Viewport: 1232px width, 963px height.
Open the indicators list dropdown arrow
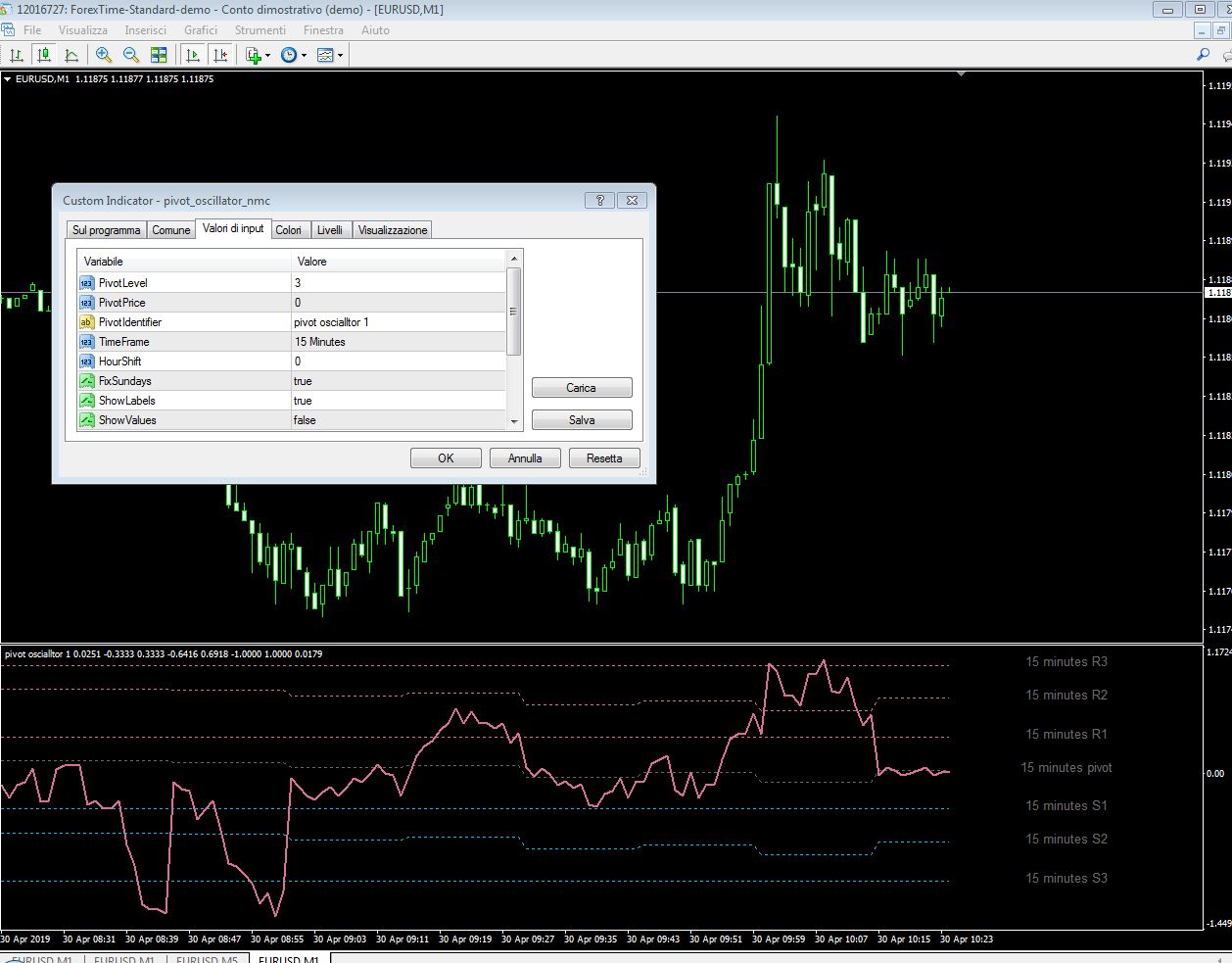[x=268, y=56]
